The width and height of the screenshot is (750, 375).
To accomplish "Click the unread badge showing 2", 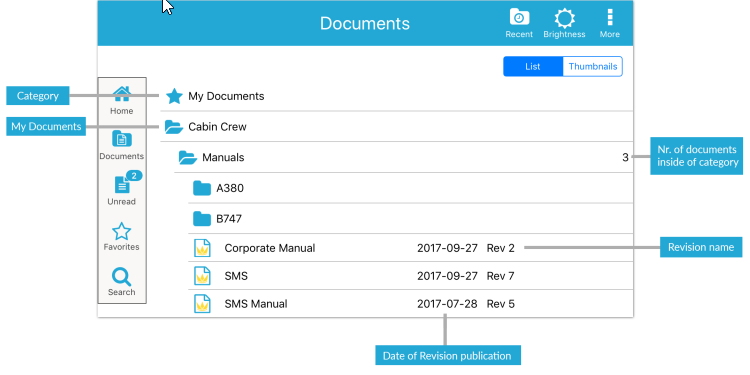I will coord(134,176).
